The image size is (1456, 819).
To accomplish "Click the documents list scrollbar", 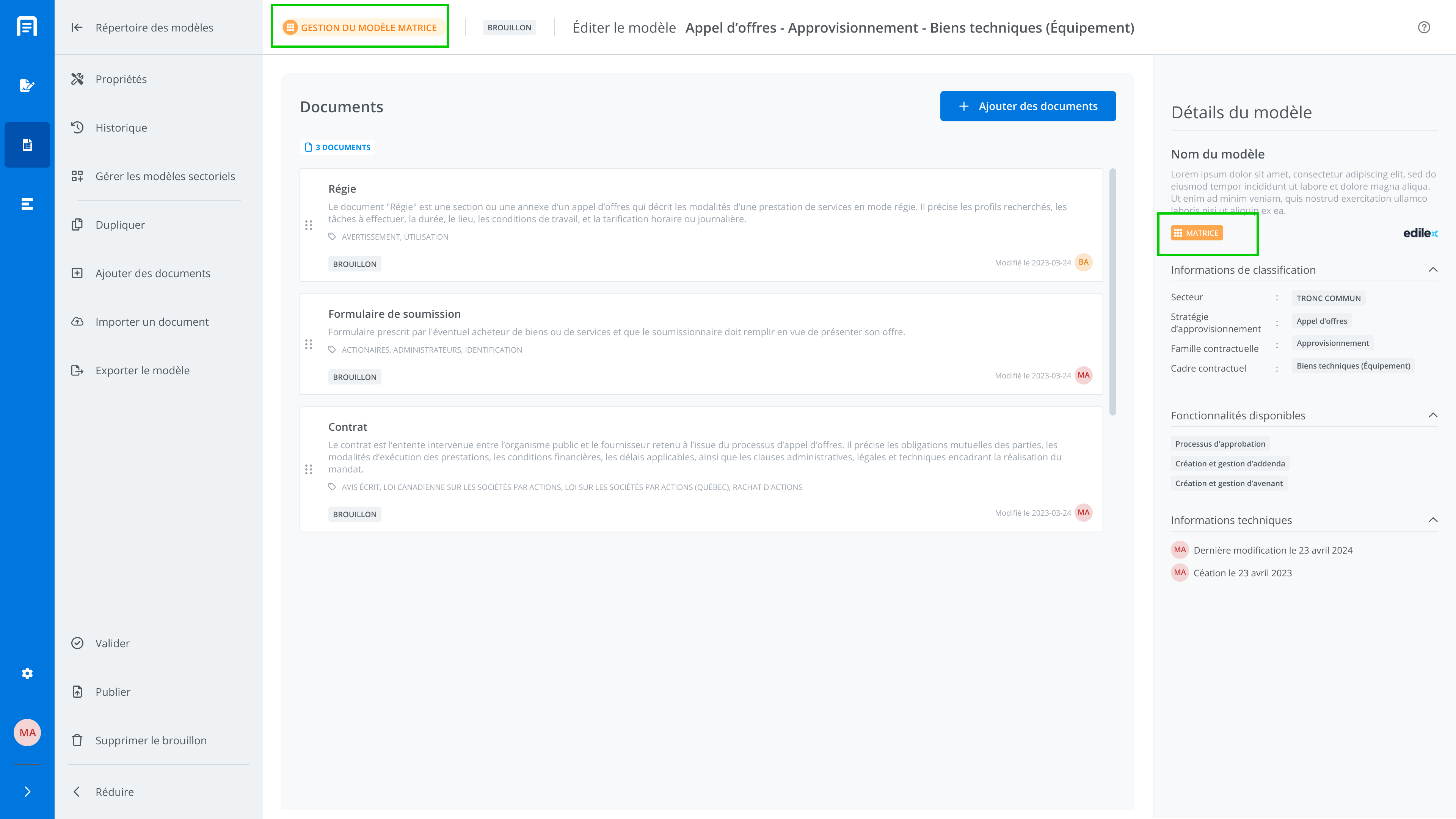I will click(1112, 291).
